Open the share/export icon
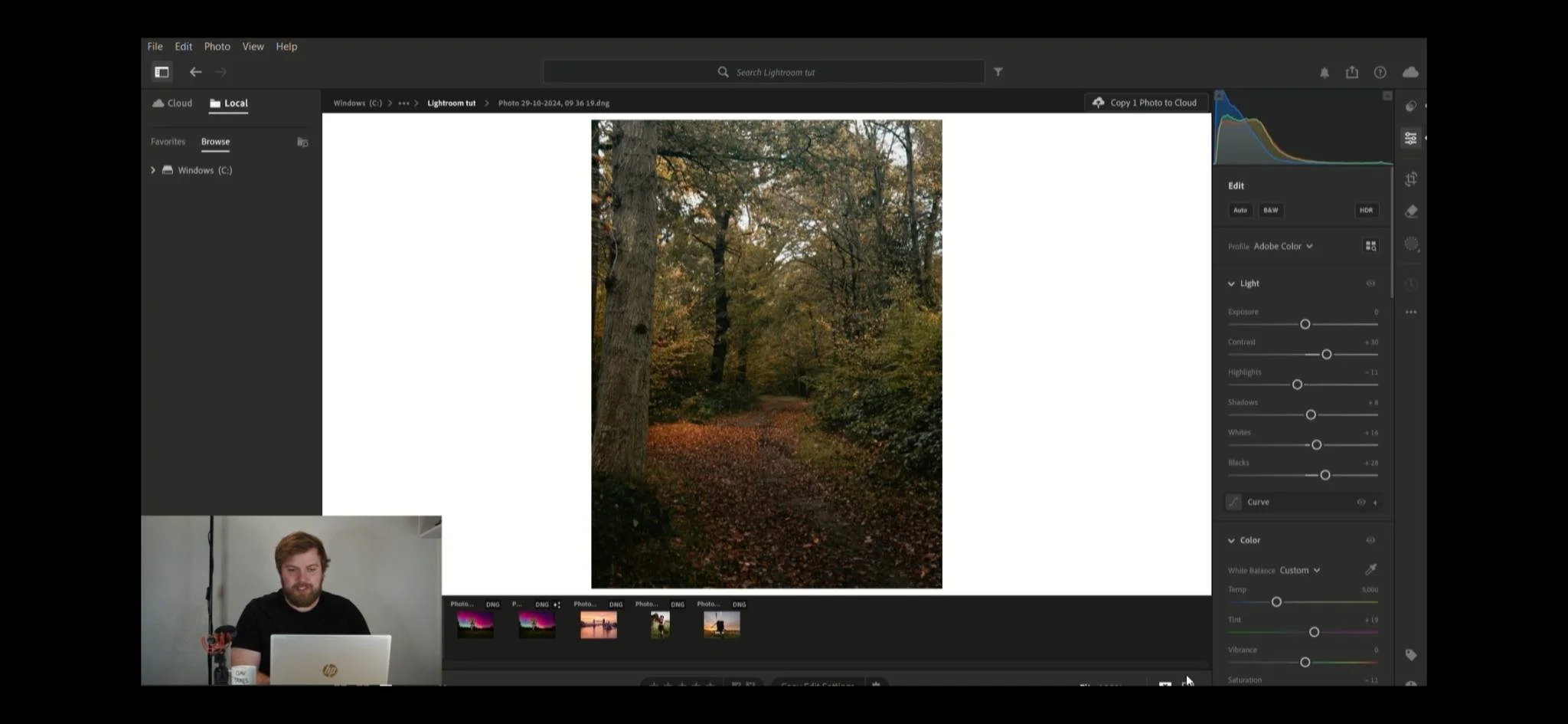Image resolution: width=1568 pixels, height=724 pixels. click(x=1352, y=72)
